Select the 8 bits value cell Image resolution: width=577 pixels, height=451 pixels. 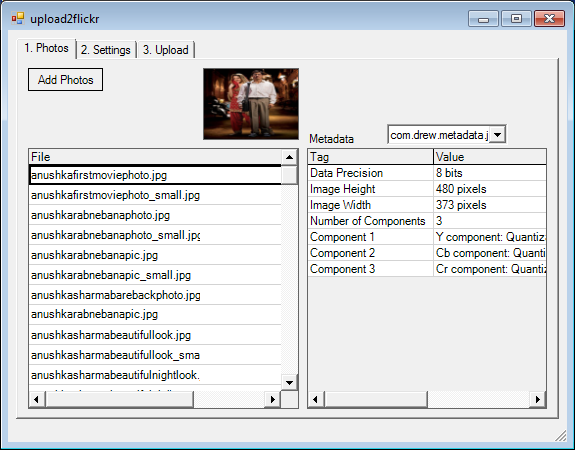click(x=490, y=173)
